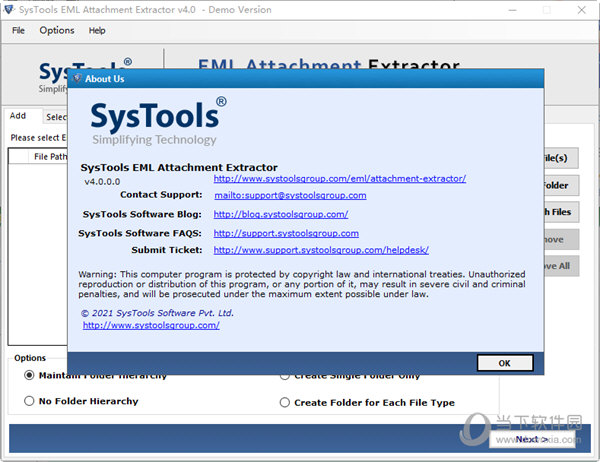
Task: Click the SysTools app icon in title bar
Action: coord(8,9)
